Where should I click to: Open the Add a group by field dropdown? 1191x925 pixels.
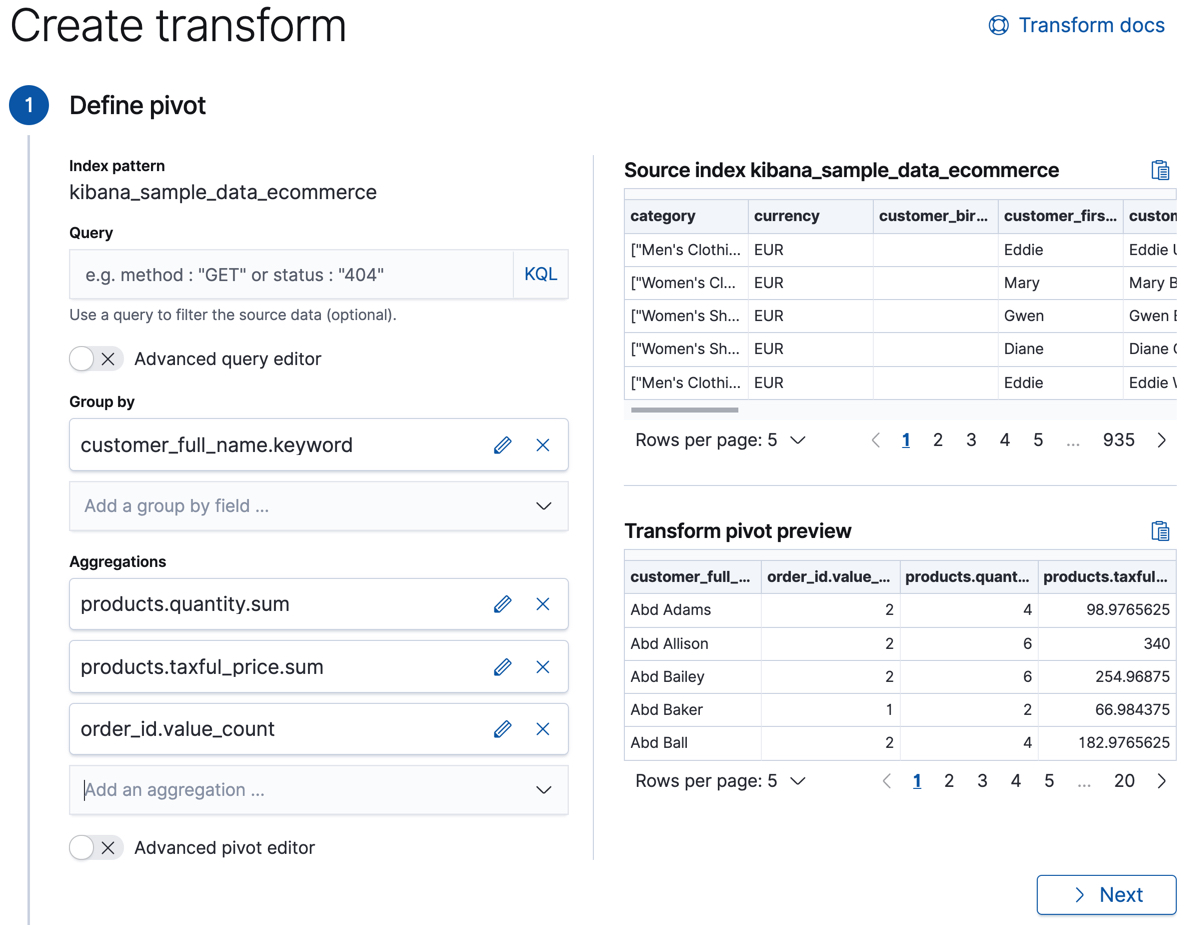pyautogui.click(x=543, y=505)
